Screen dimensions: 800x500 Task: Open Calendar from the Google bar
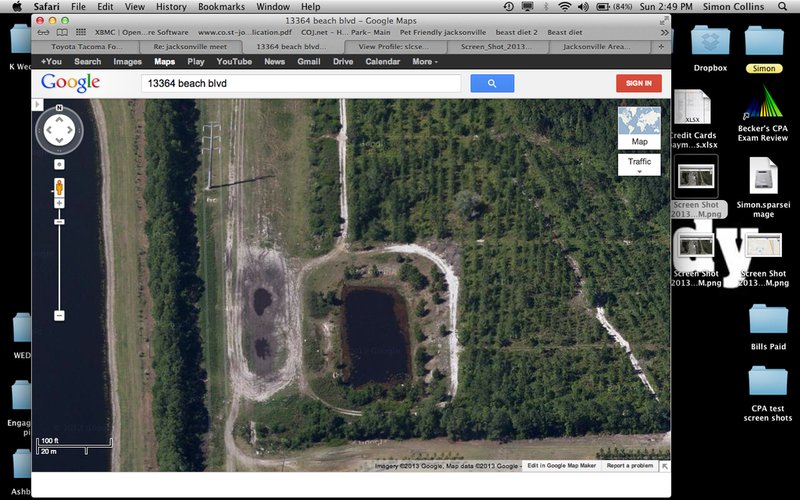[383, 61]
